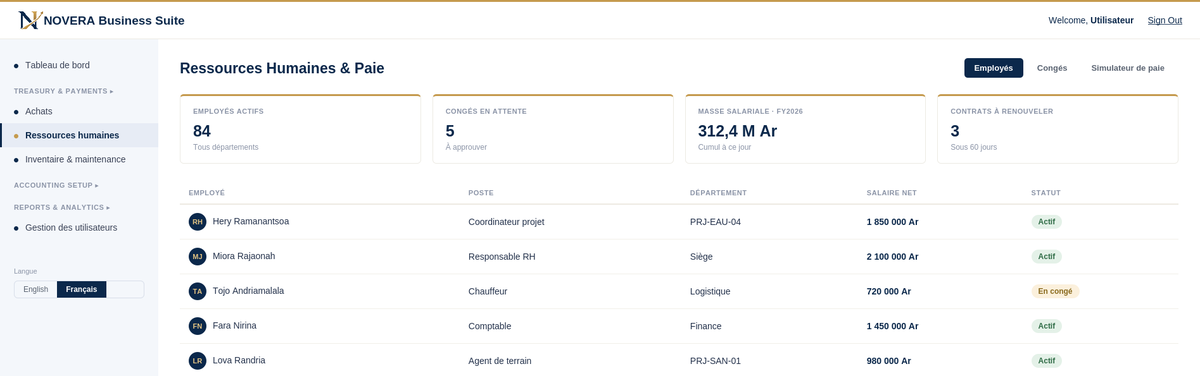
Task: Open the Masse salariale FY2026 card
Action: (805, 129)
